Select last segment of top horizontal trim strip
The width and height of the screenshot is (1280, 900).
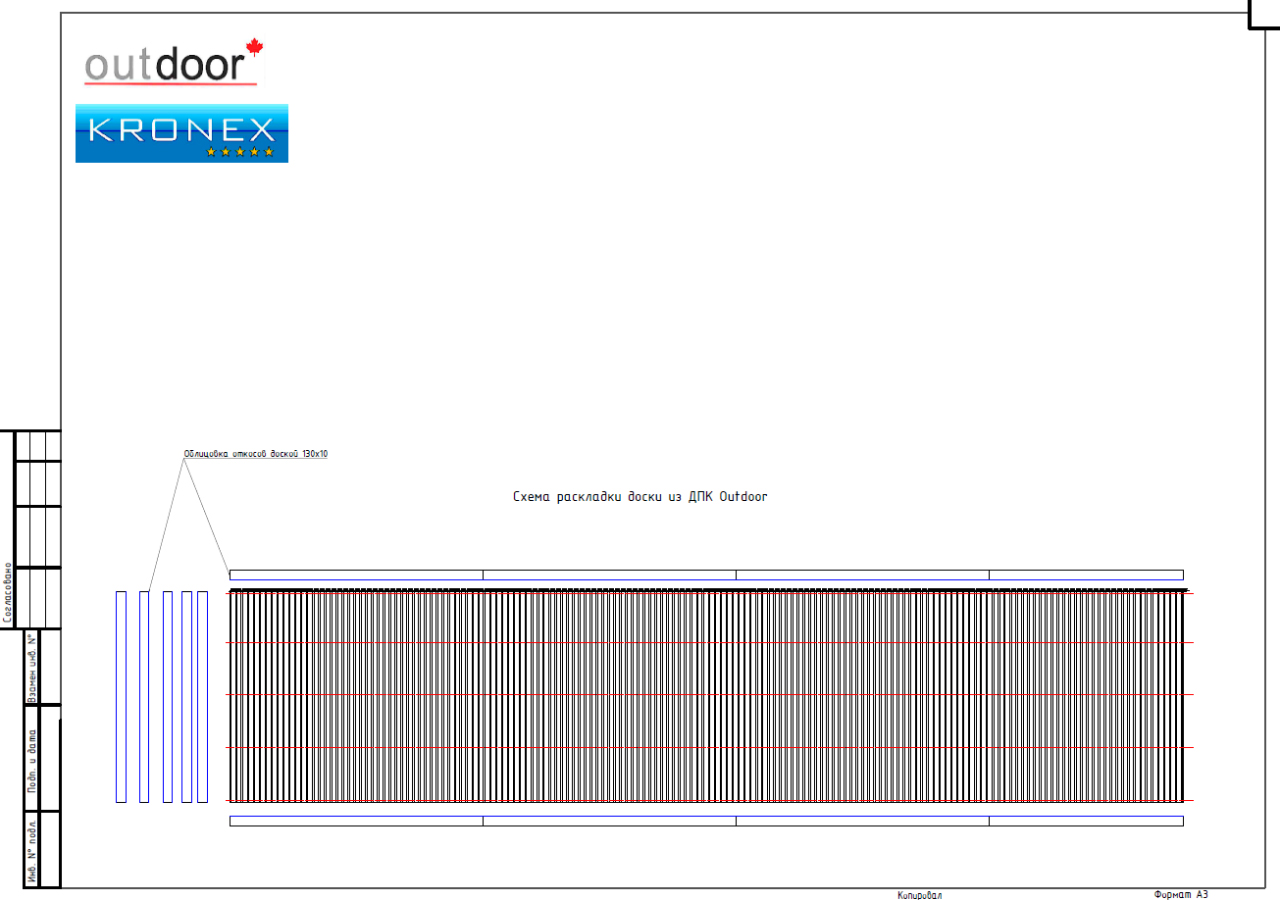[x=1086, y=575]
